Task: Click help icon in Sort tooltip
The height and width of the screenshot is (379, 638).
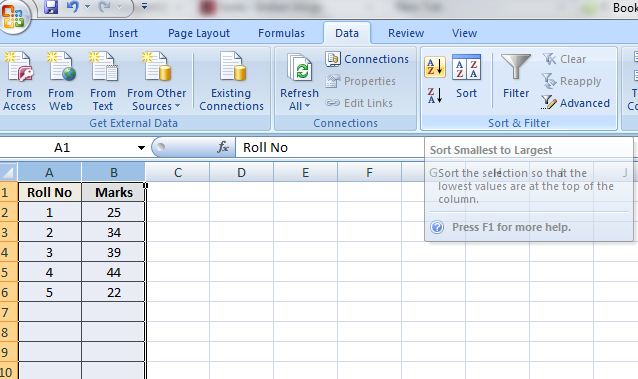Action: pos(437,227)
